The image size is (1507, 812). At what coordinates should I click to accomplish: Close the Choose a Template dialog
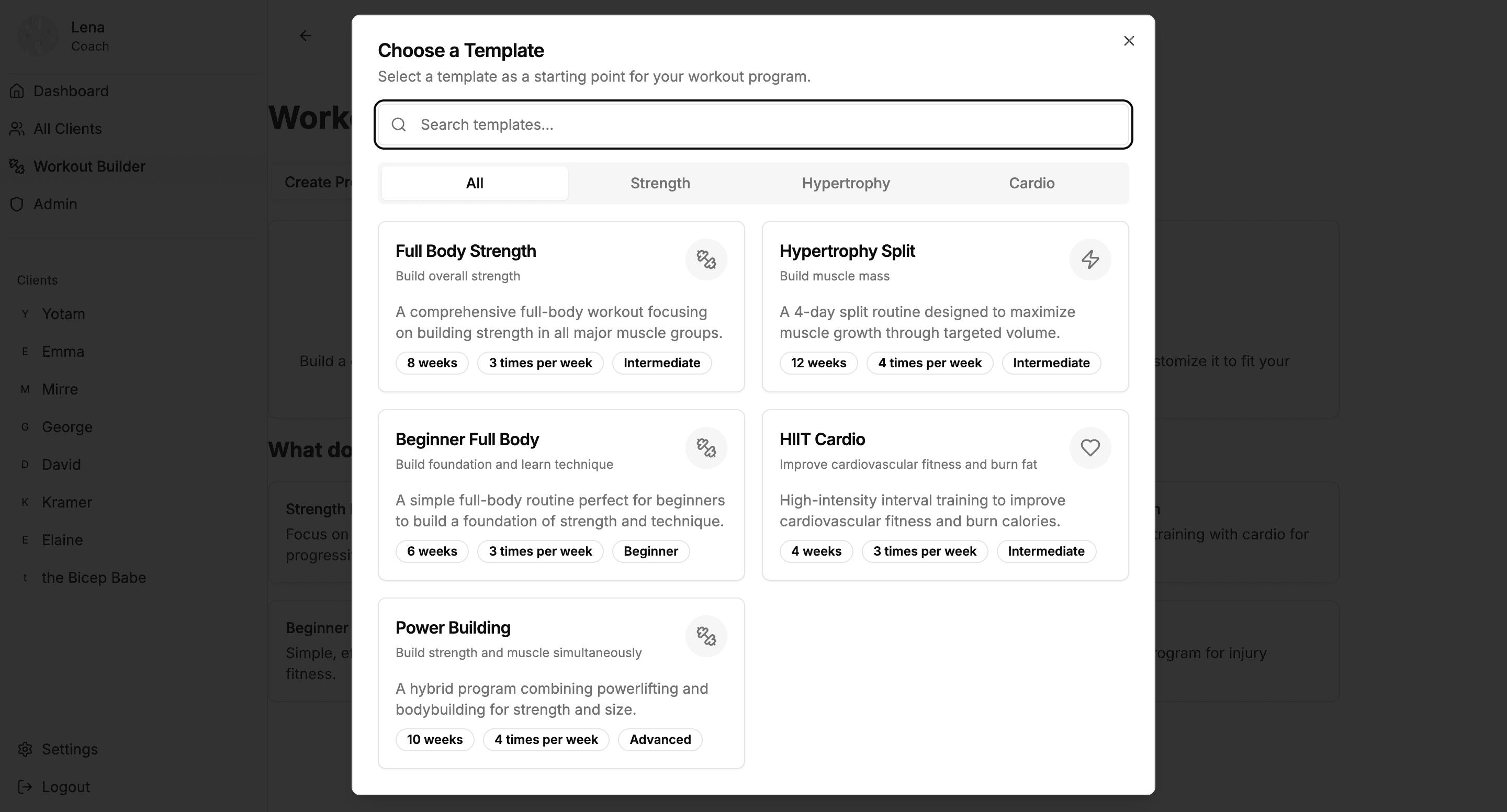pos(1129,41)
